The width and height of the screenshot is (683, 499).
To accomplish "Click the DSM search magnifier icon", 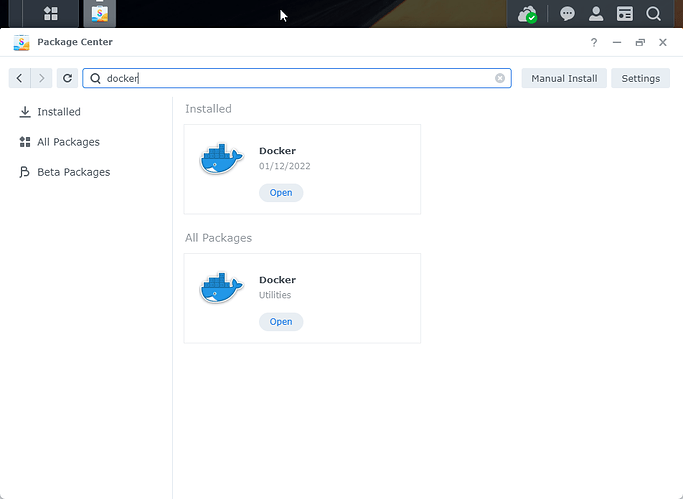I will (x=653, y=14).
